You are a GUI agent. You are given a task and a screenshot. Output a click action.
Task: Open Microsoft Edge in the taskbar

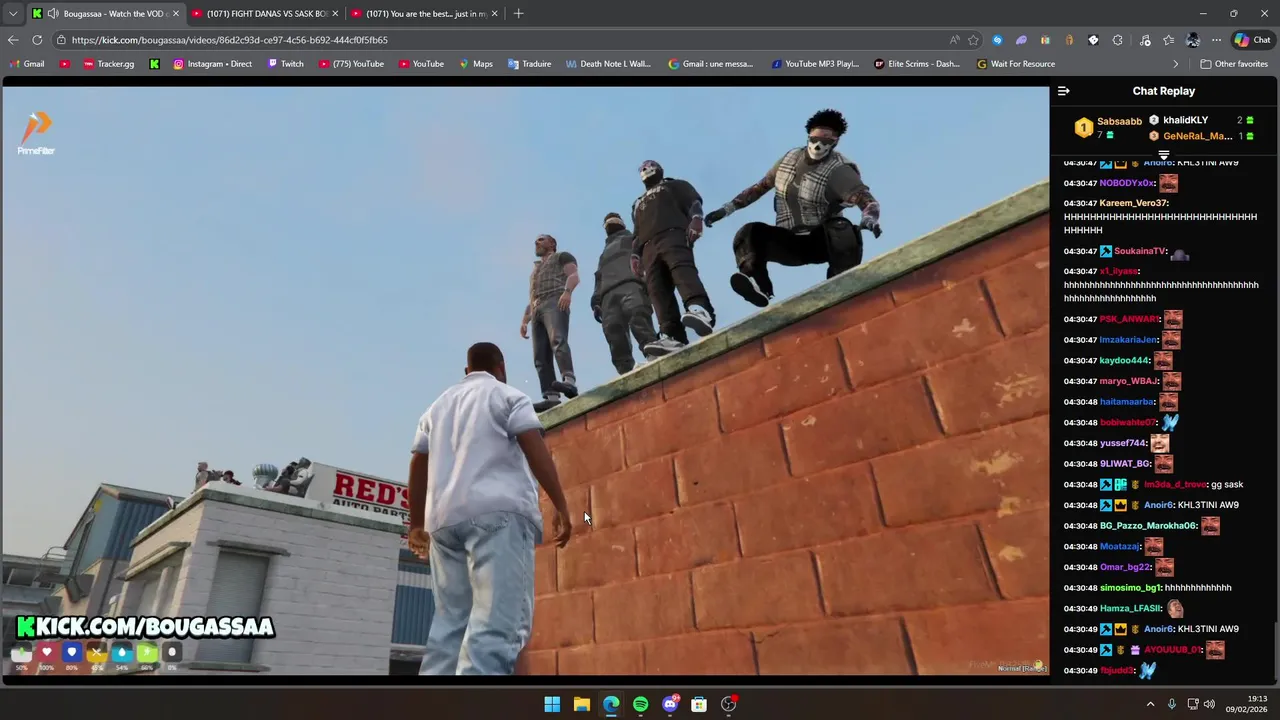click(611, 704)
